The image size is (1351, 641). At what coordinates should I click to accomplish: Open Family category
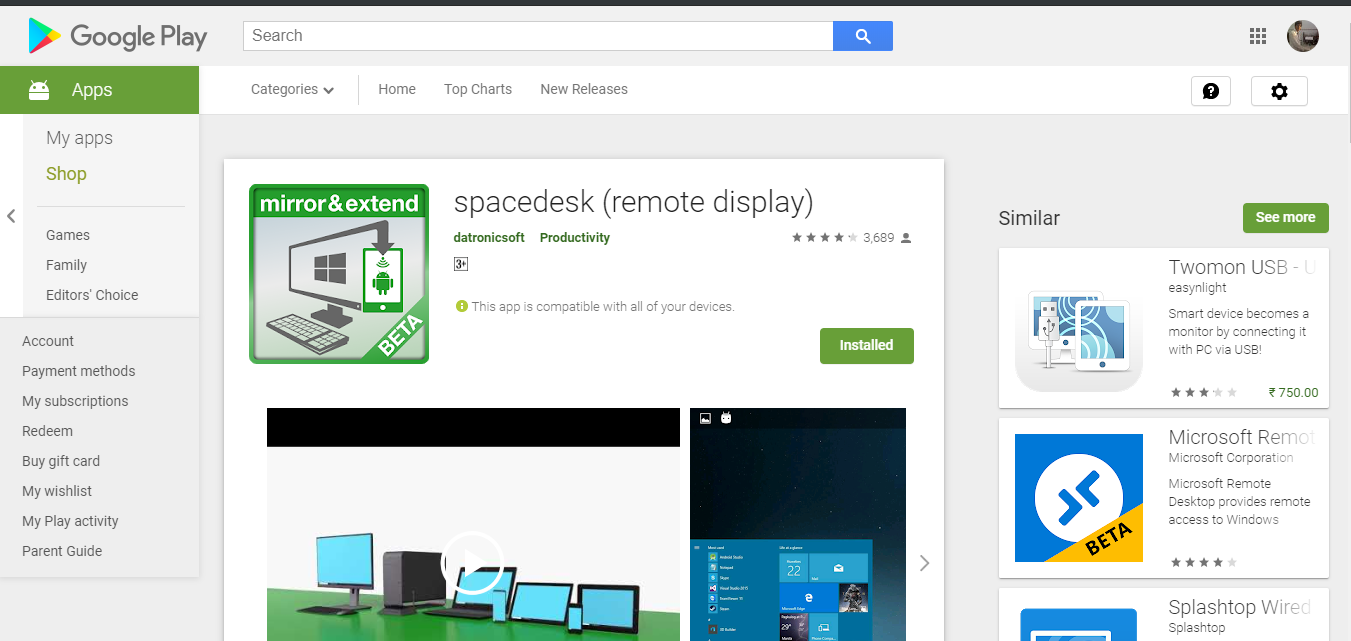[66, 265]
